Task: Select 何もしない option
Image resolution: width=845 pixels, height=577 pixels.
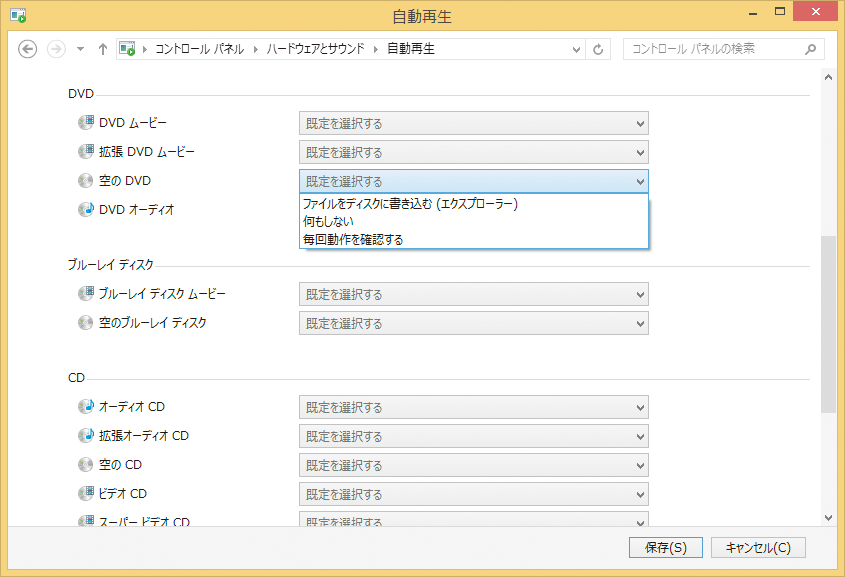Action: coord(474,221)
